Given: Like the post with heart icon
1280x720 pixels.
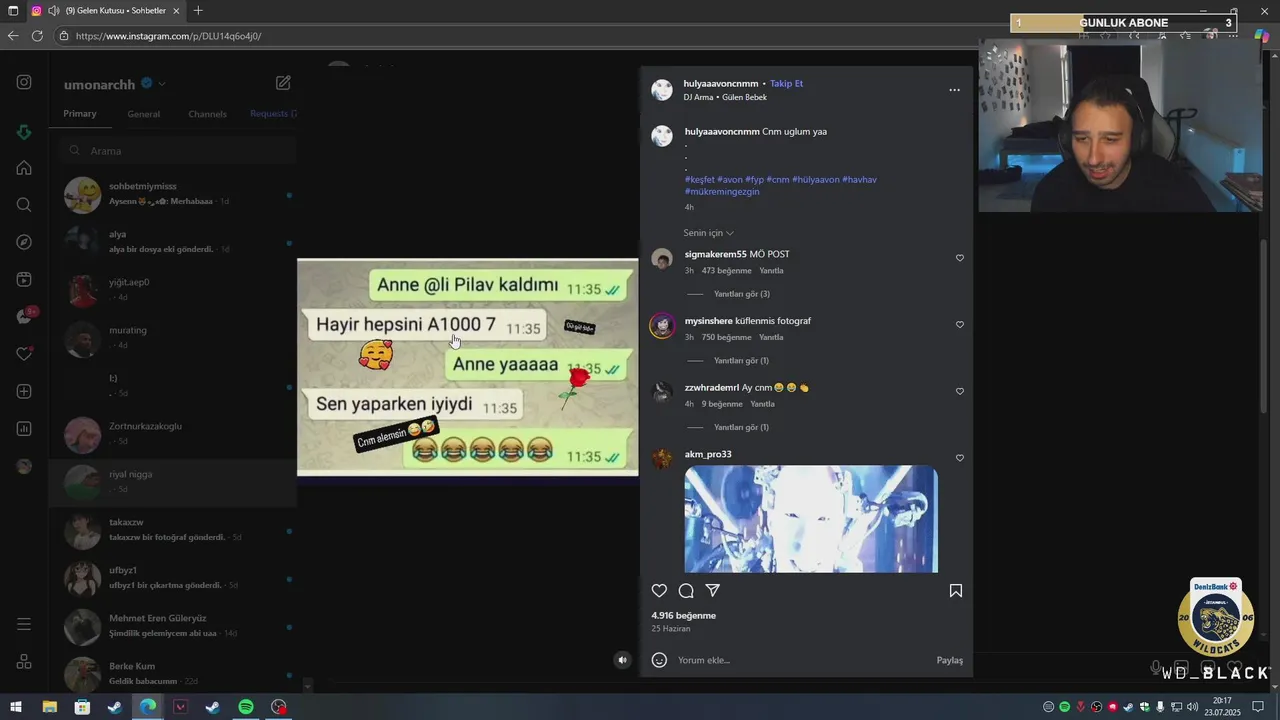Looking at the screenshot, I should 659,591.
